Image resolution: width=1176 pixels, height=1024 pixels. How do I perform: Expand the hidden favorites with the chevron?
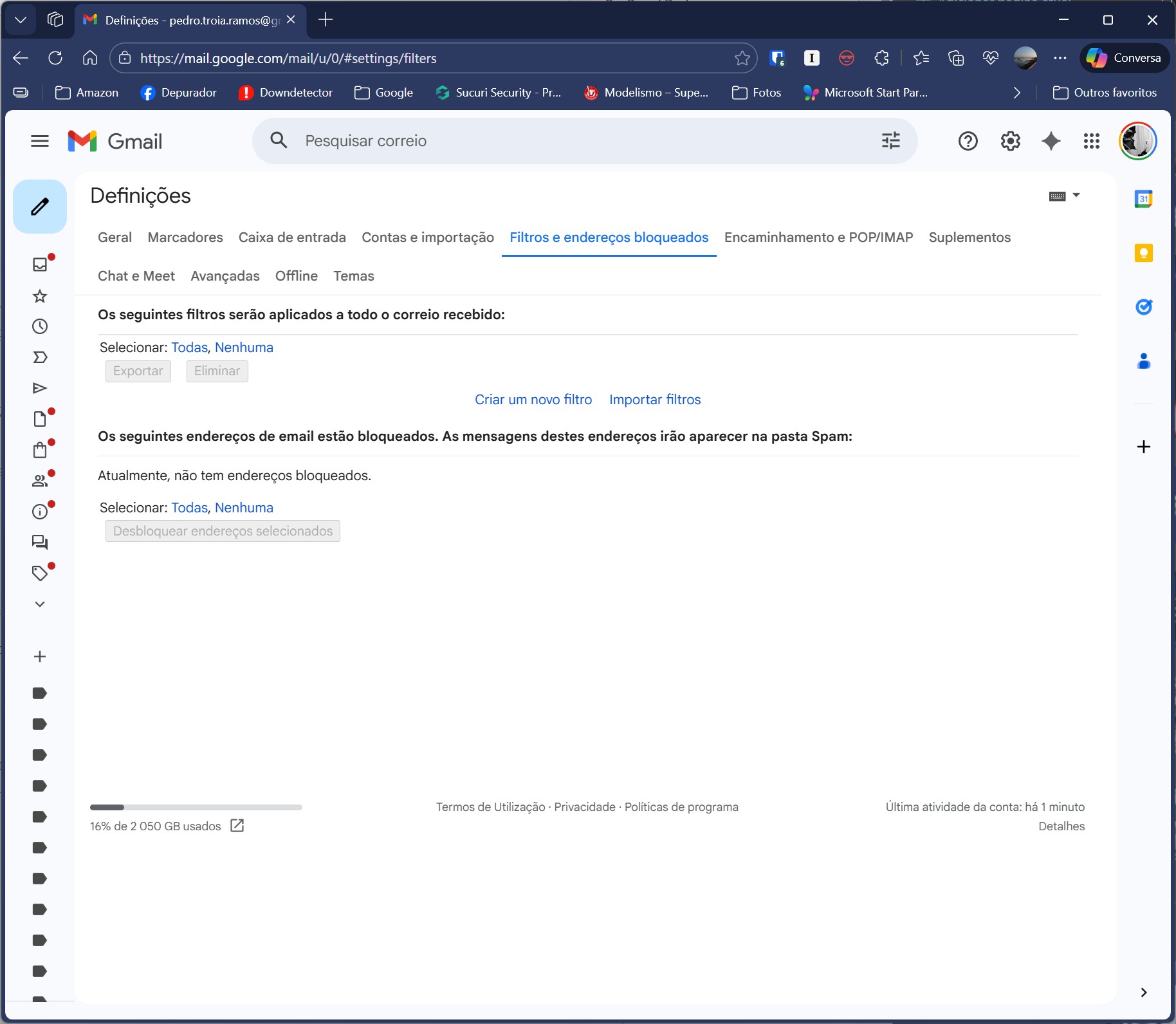point(1016,93)
